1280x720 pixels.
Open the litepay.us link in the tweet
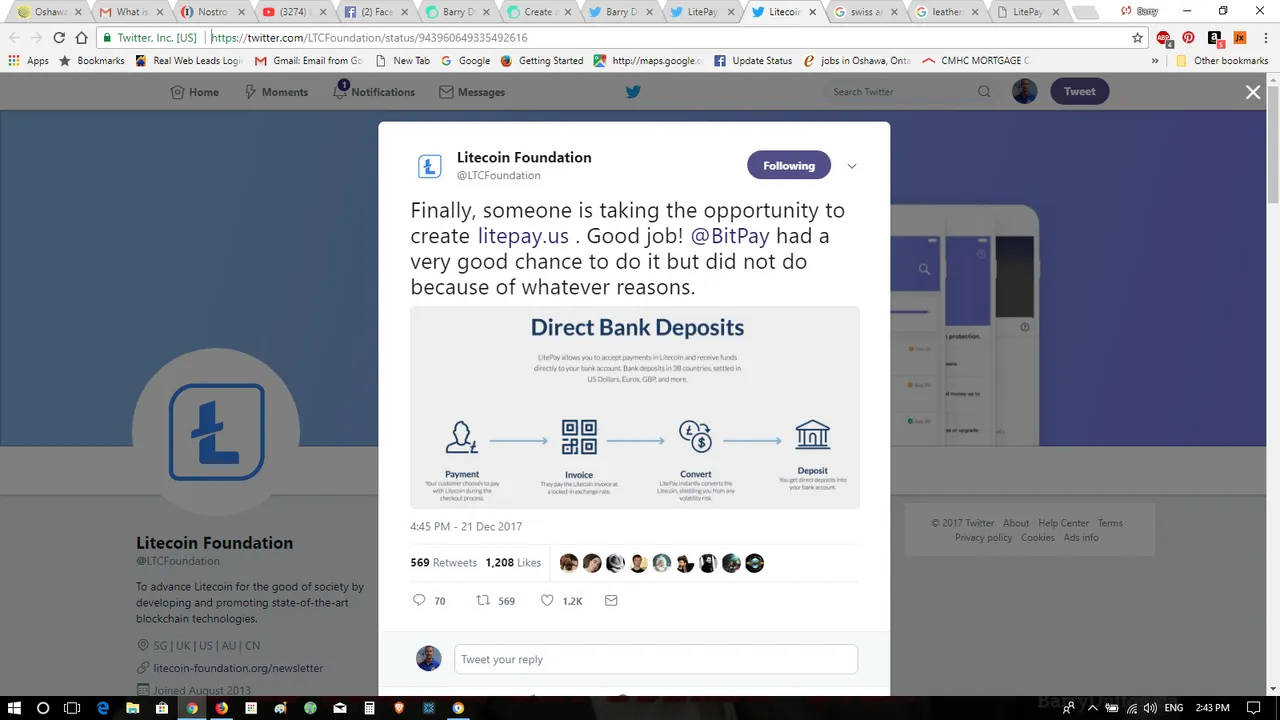click(x=523, y=236)
